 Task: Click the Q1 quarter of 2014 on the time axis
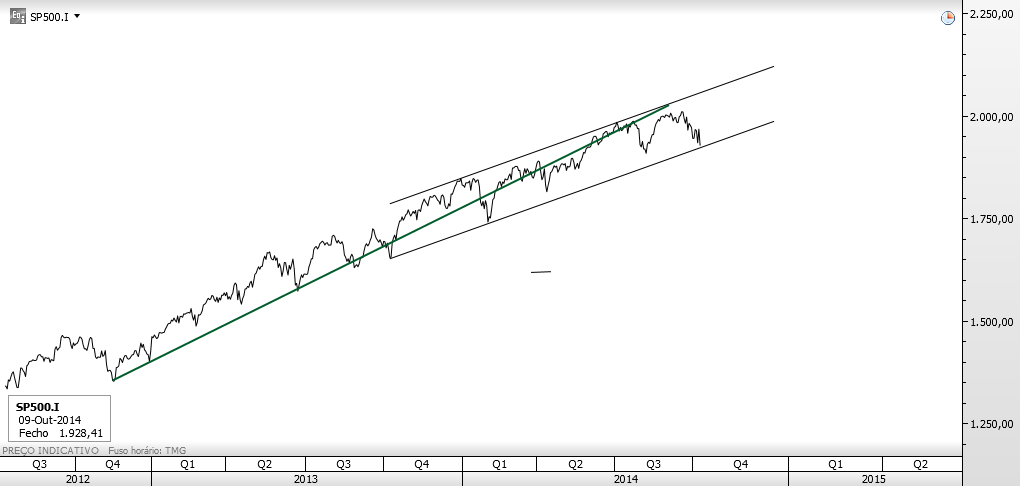click(500, 464)
